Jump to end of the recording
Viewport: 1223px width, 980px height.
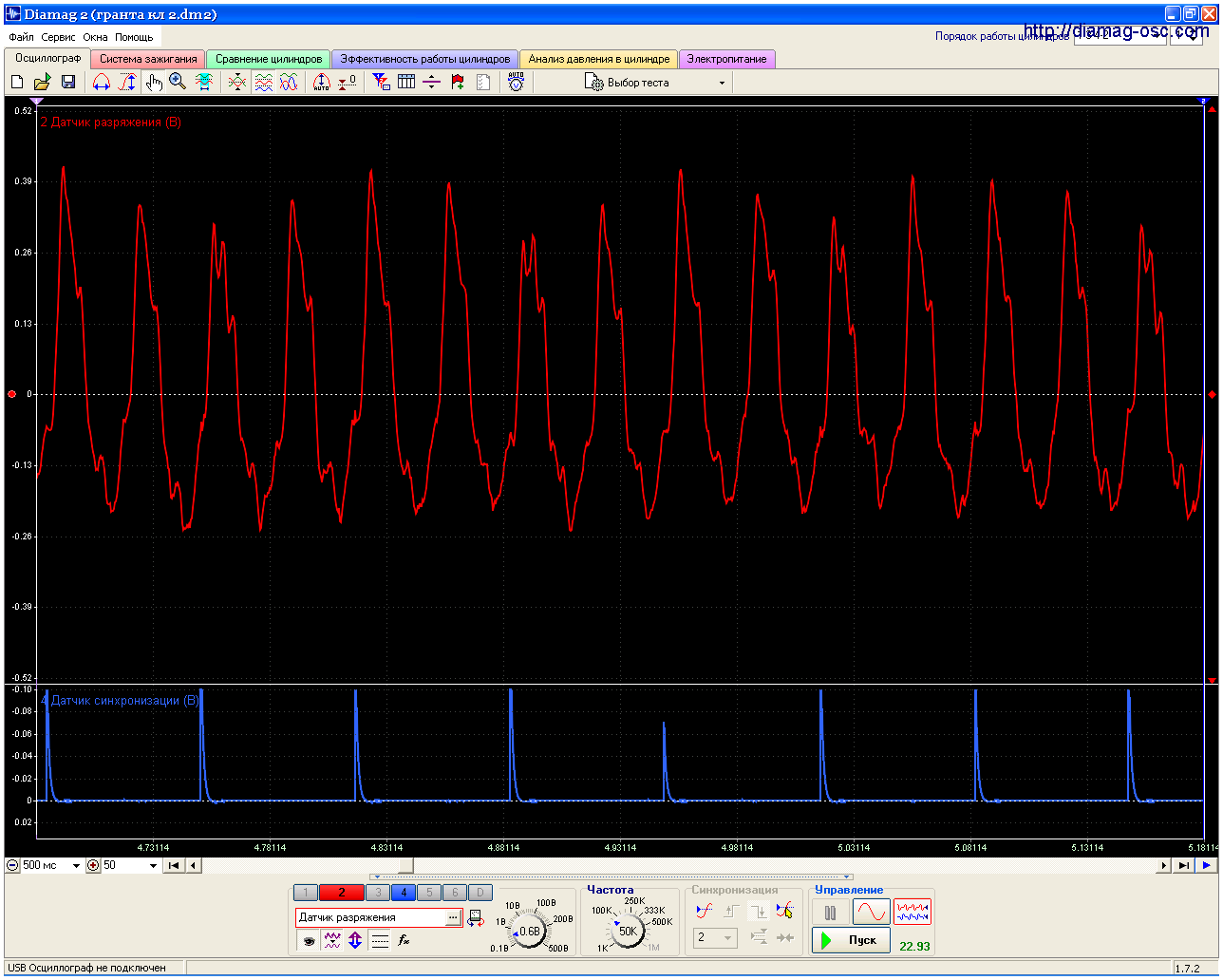coord(1183,866)
